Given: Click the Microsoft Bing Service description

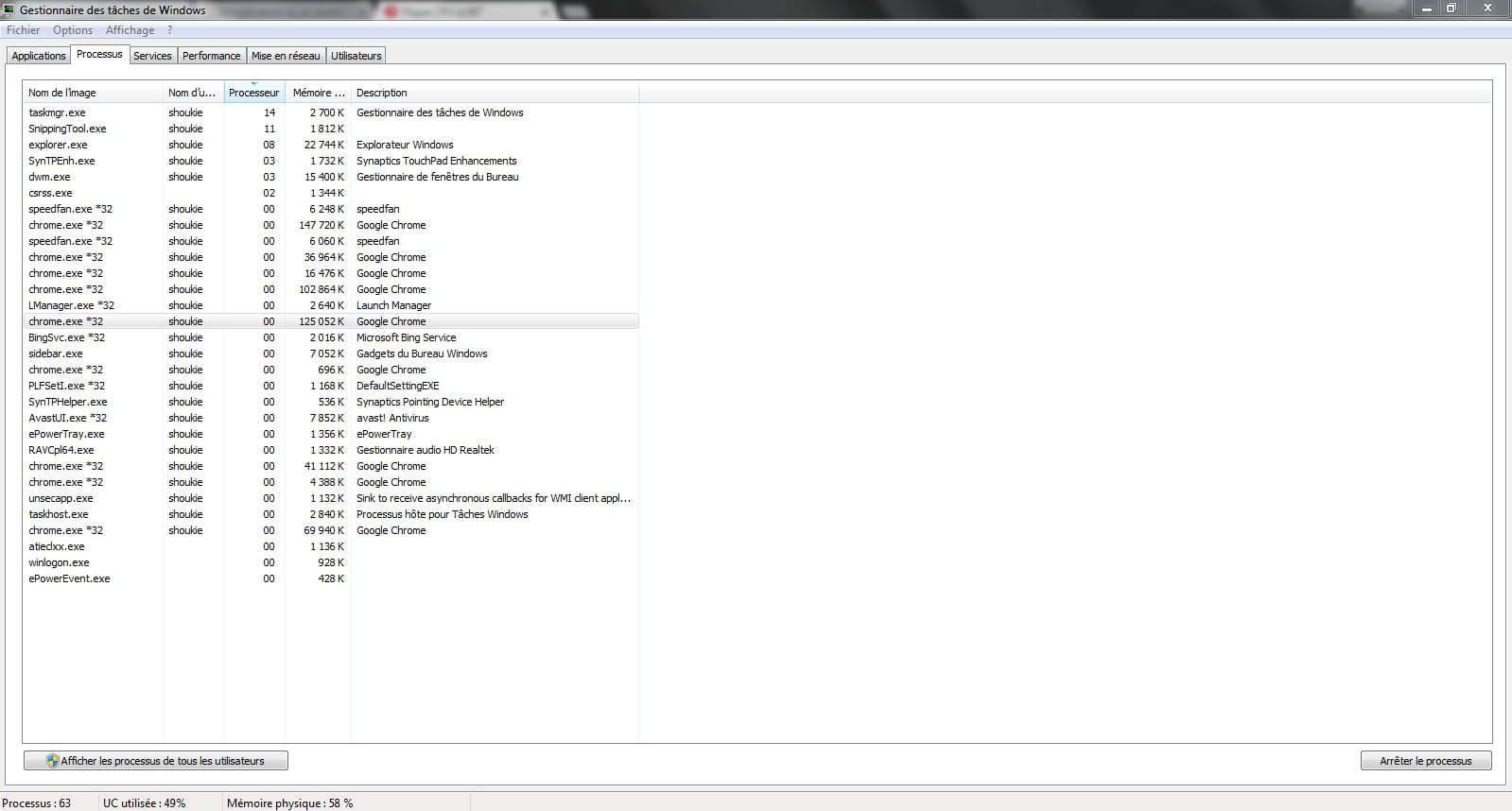Looking at the screenshot, I should (407, 337).
